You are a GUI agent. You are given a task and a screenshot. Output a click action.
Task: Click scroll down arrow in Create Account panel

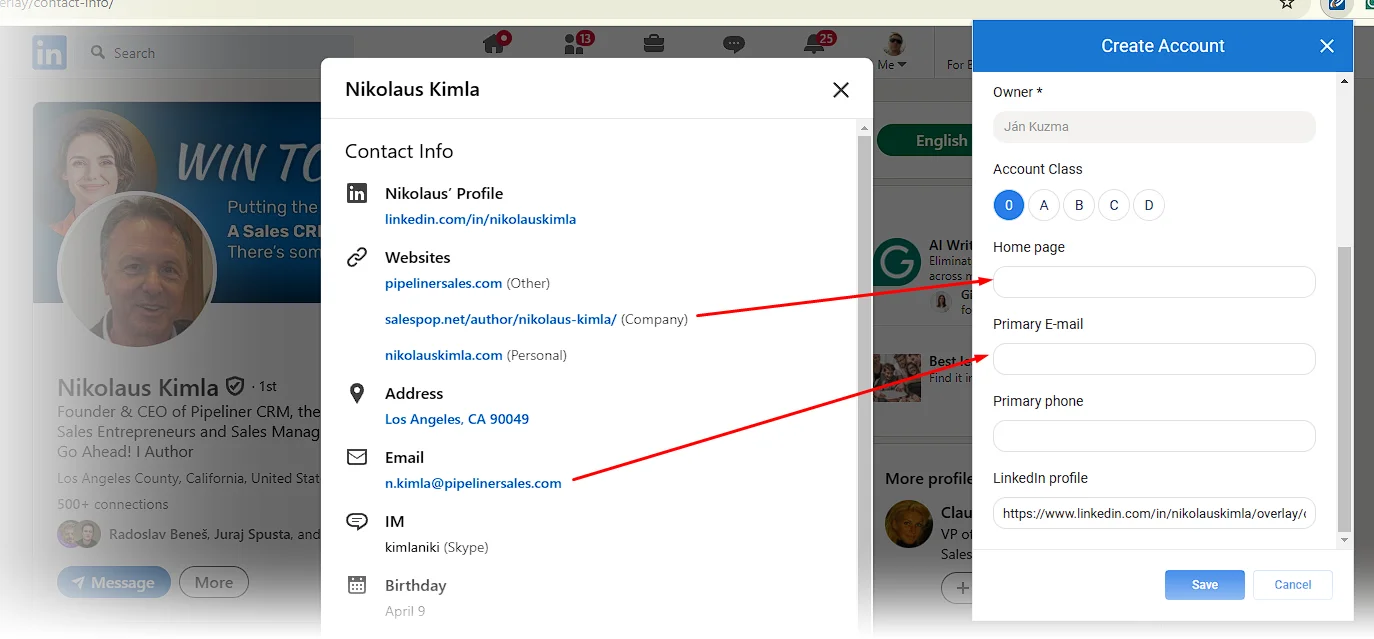[1344, 541]
